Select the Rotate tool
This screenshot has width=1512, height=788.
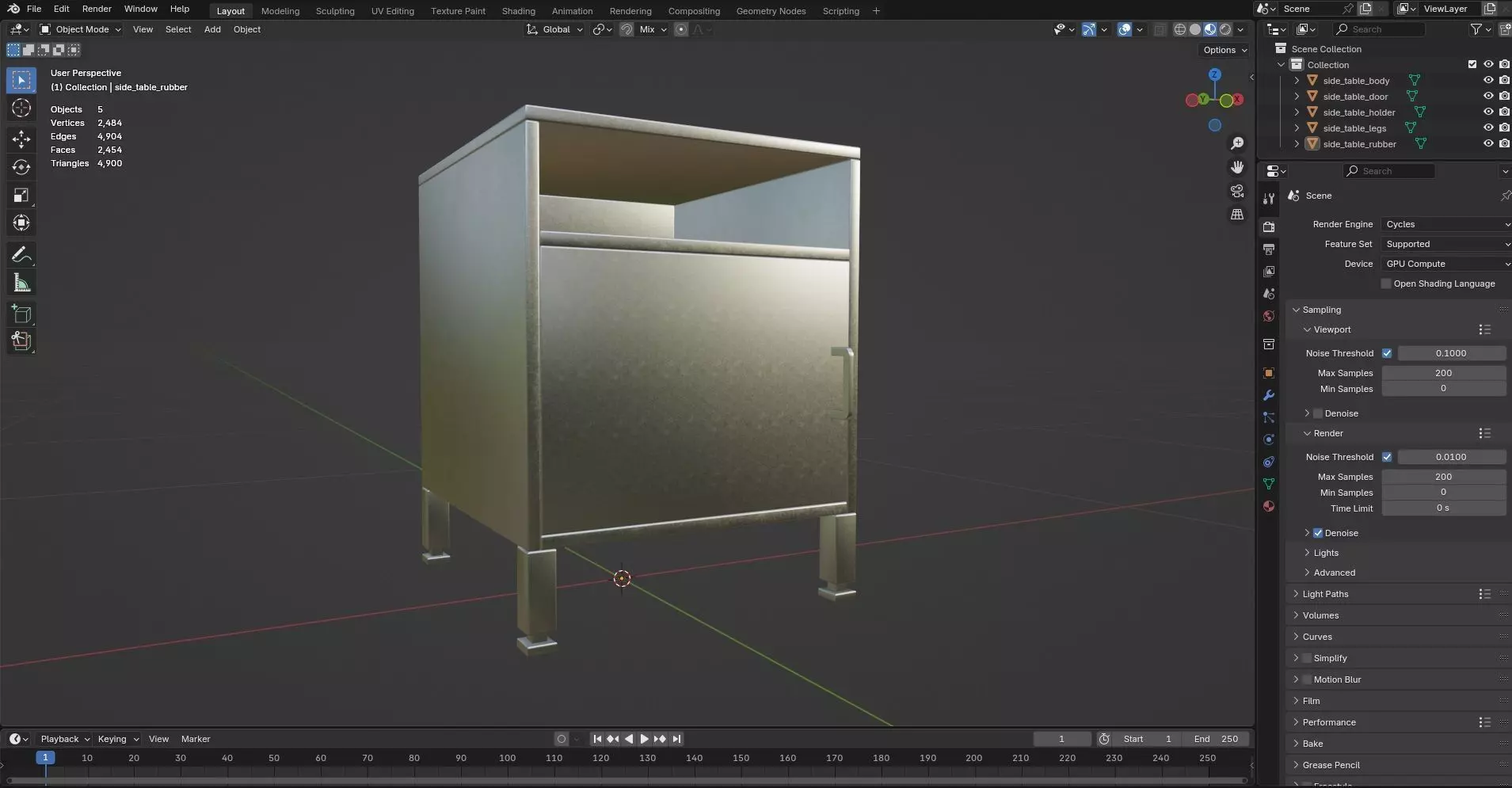(x=21, y=167)
